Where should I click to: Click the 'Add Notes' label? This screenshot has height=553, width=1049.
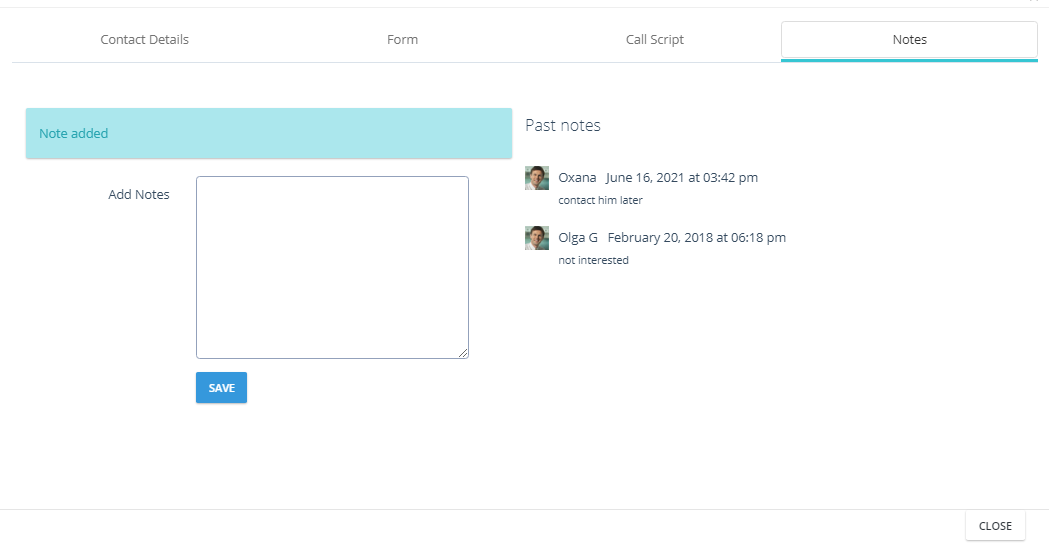pos(138,195)
